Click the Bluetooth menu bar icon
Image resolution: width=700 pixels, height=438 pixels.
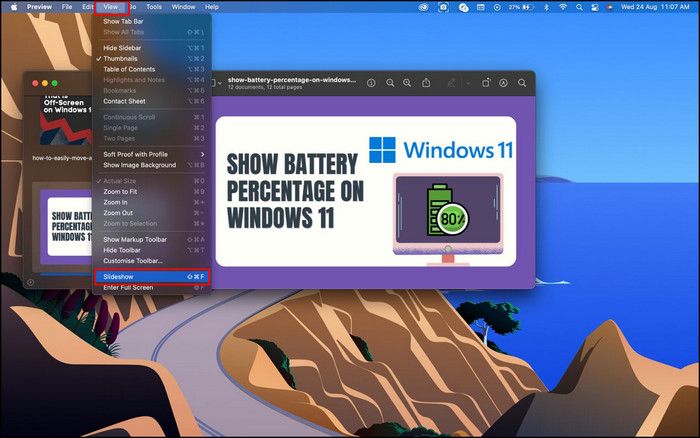tap(546, 7)
